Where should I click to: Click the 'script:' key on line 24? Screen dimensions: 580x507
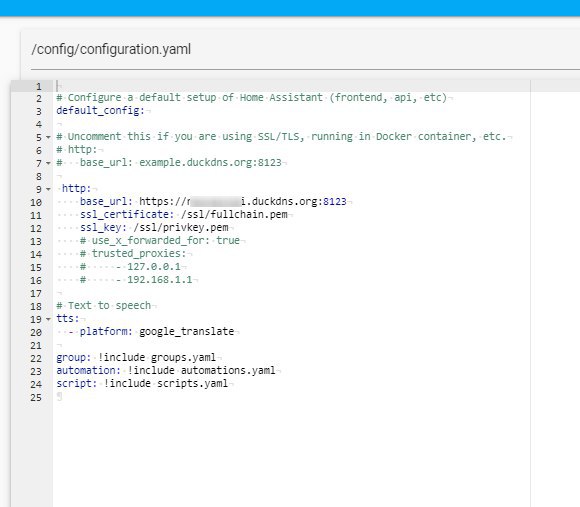77,383
